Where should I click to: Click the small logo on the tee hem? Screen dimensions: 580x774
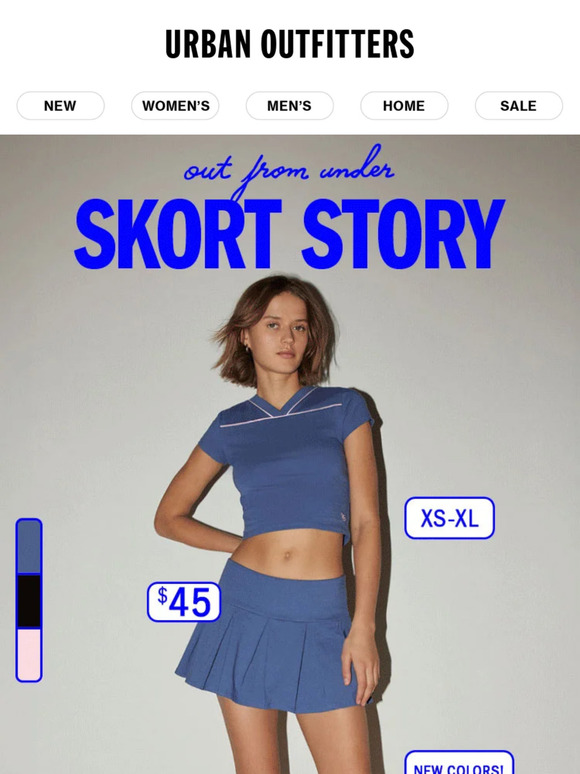343,516
